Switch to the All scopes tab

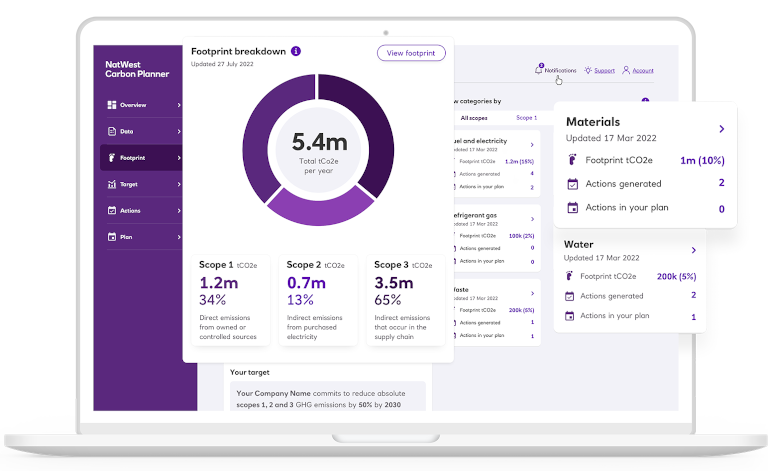472,118
